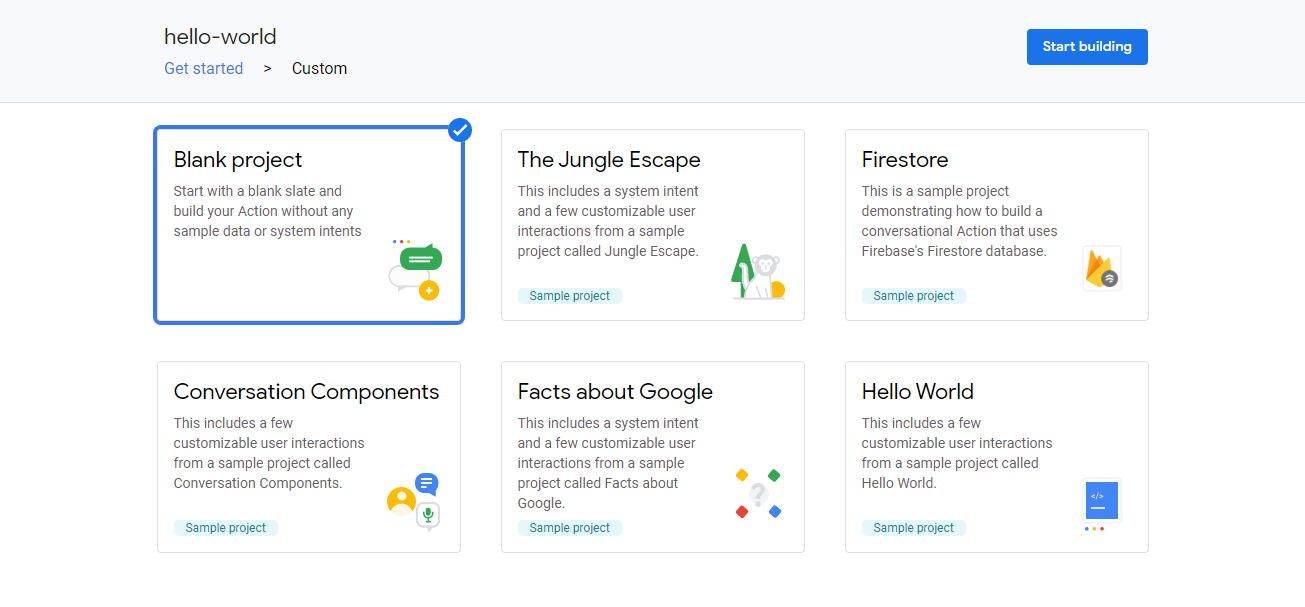This screenshot has height=607, width=1305.
Task: Pick the Hello World card title
Action: coord(918,392)
